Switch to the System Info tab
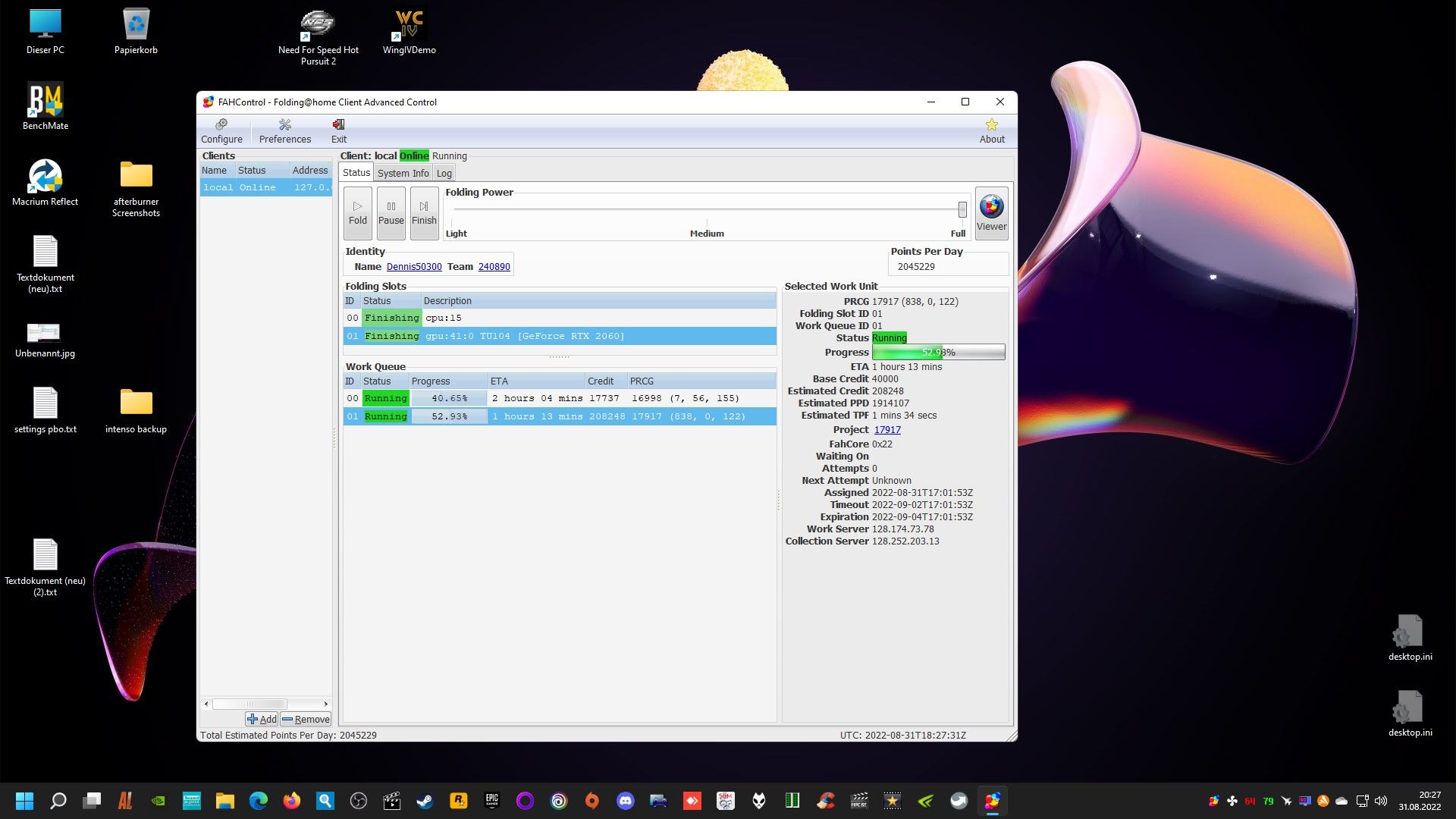The height and width of the screenshot is (819, 1456). pos(403,174)
